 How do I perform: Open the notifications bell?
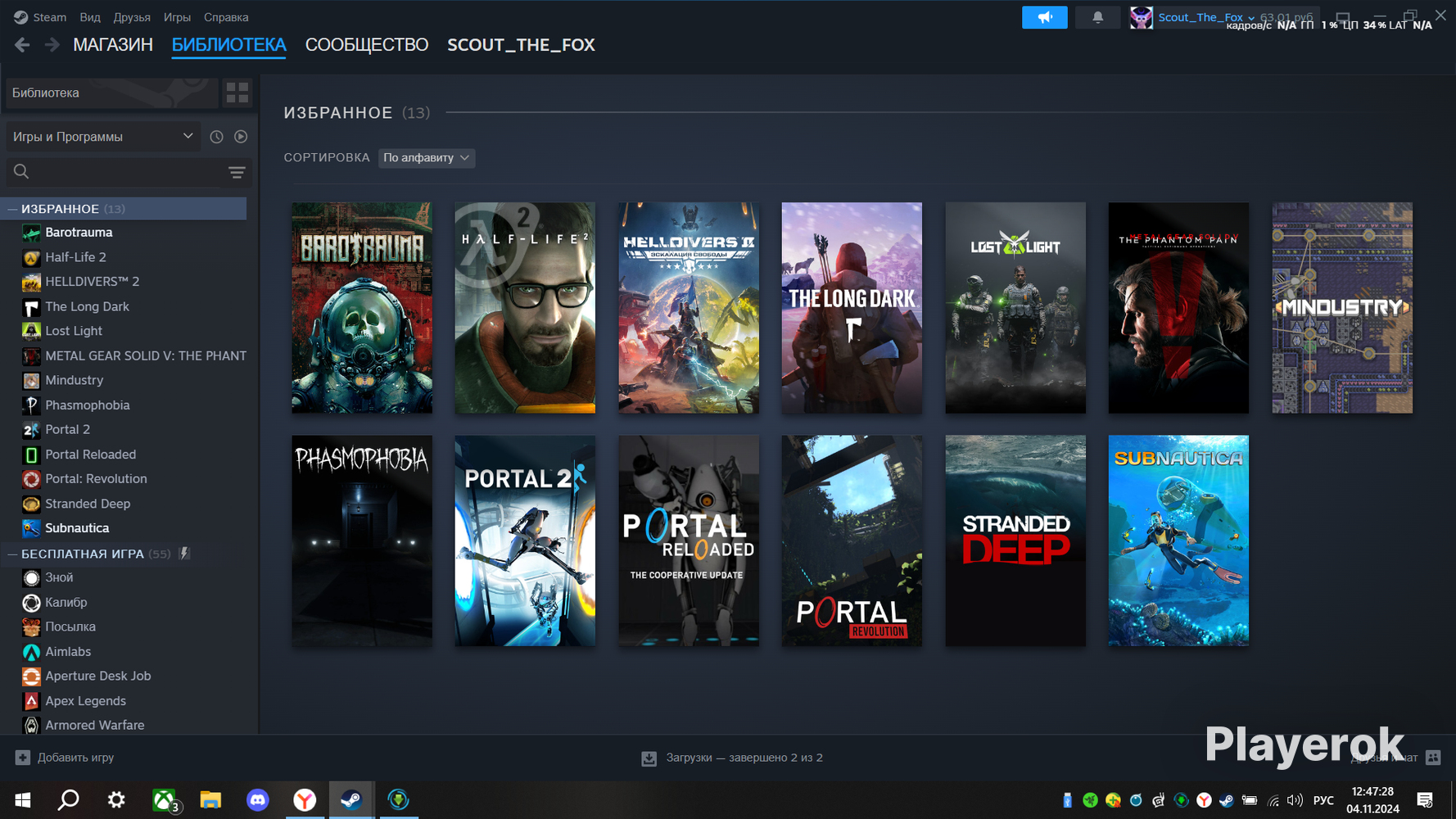point(1097,17)
